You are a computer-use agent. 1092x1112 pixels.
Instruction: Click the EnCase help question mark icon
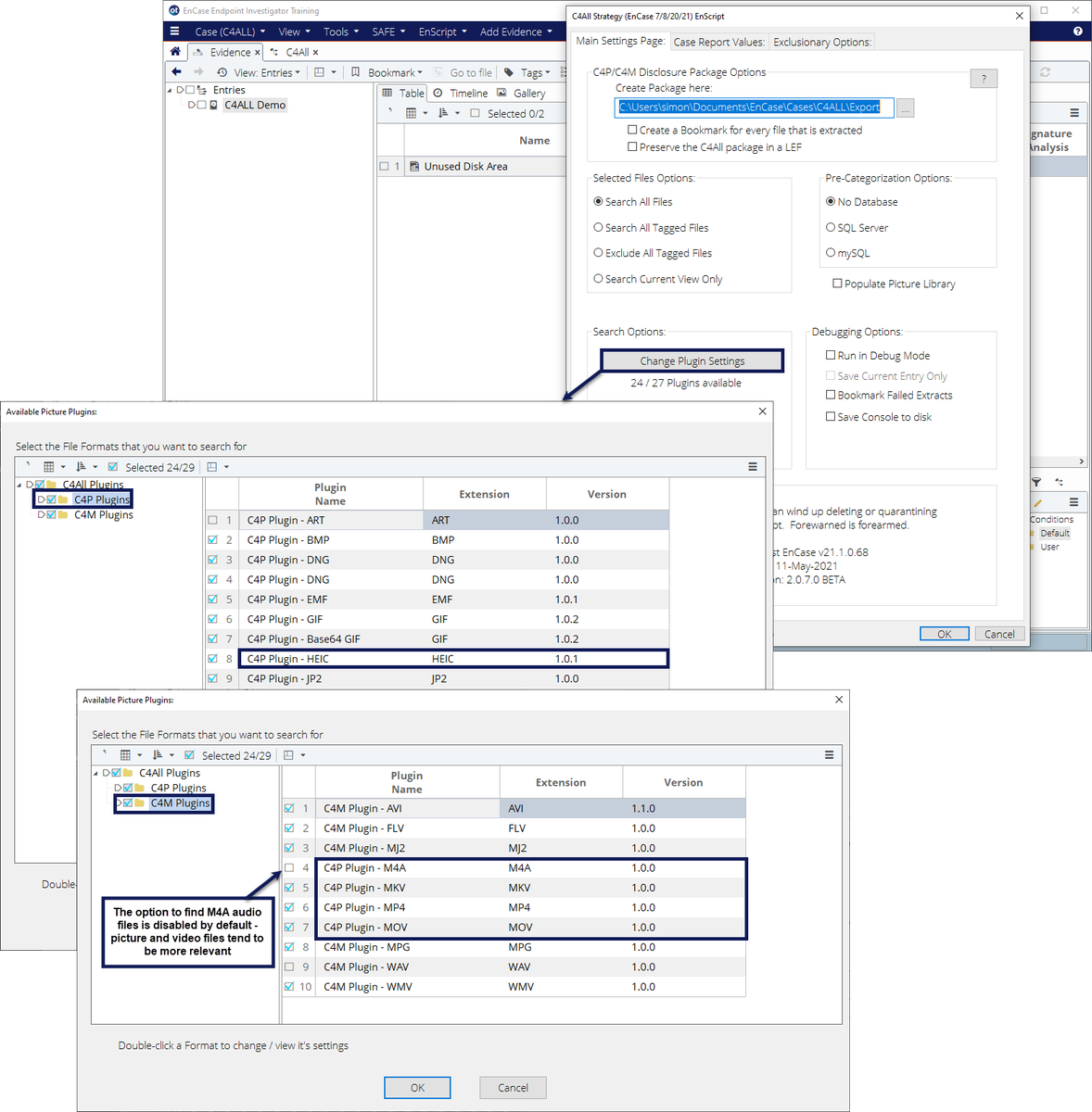coord(1077,32)
